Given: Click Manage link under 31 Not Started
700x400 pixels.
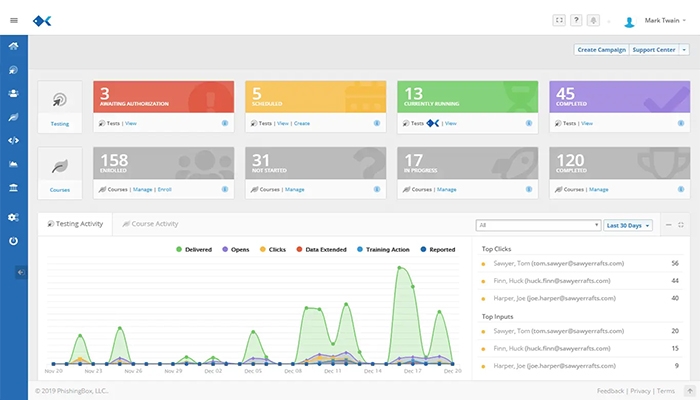Looking at the screenshot, I should [x=295, y=189].
